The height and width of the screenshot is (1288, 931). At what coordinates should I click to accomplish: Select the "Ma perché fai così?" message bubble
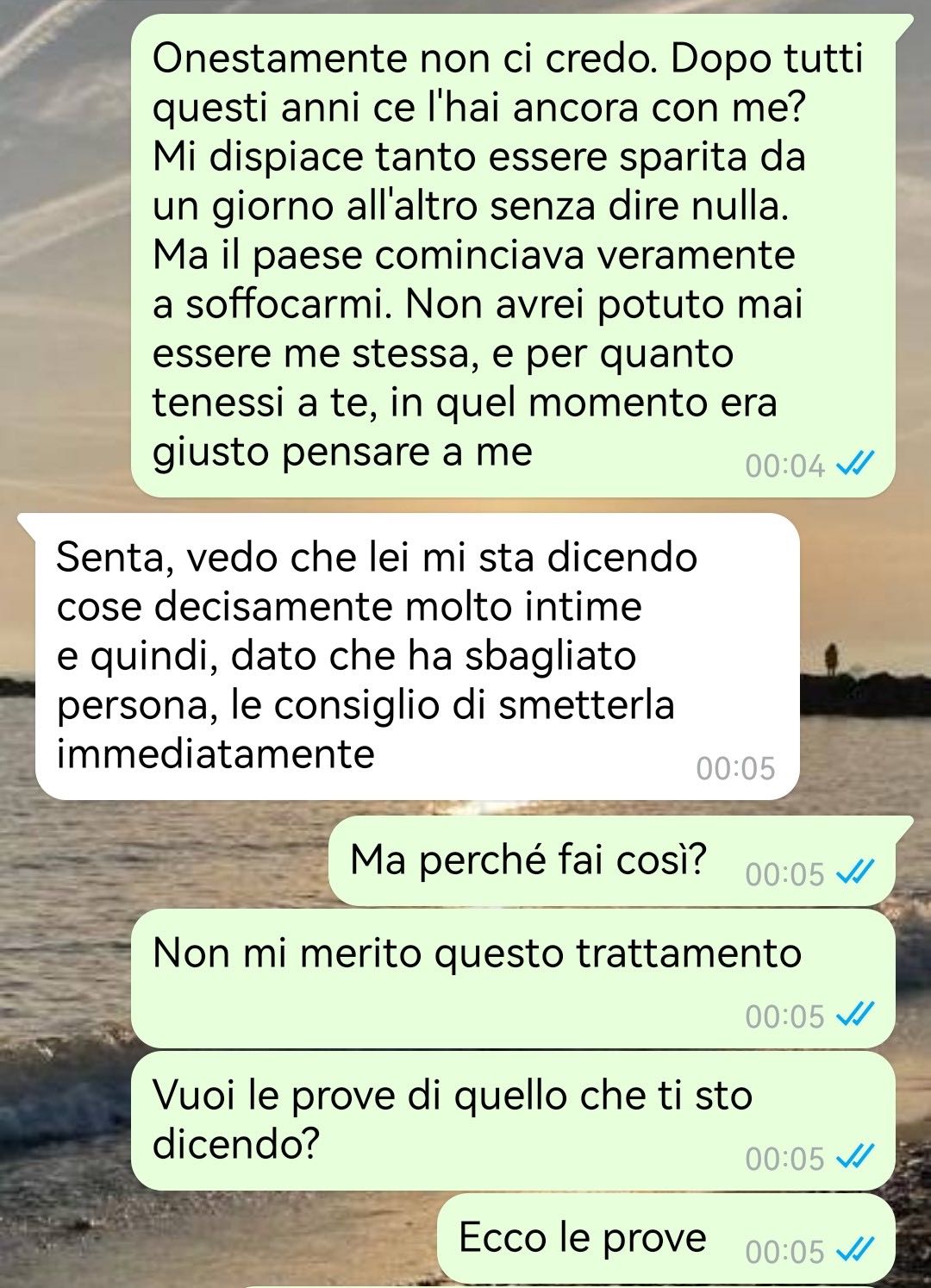[x=611, y=860]
